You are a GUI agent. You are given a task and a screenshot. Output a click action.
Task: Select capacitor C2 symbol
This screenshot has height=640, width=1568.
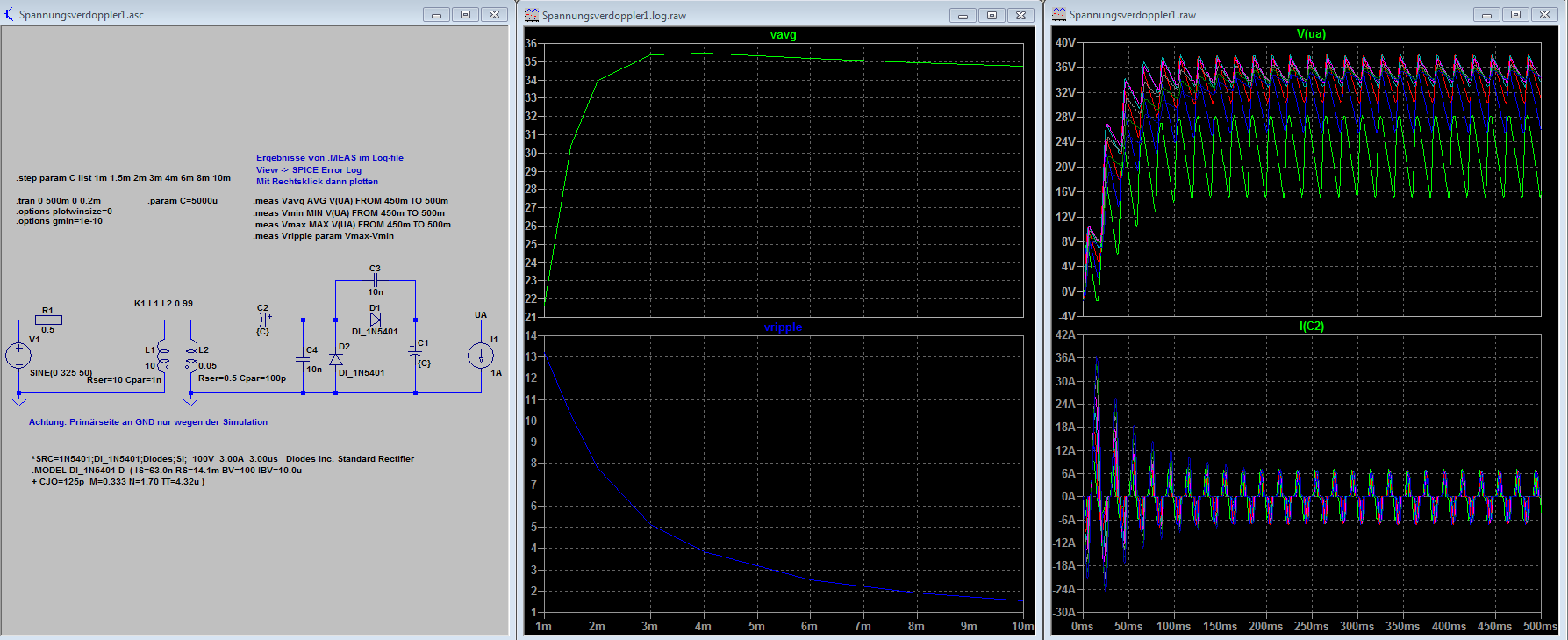coord(262,320)
